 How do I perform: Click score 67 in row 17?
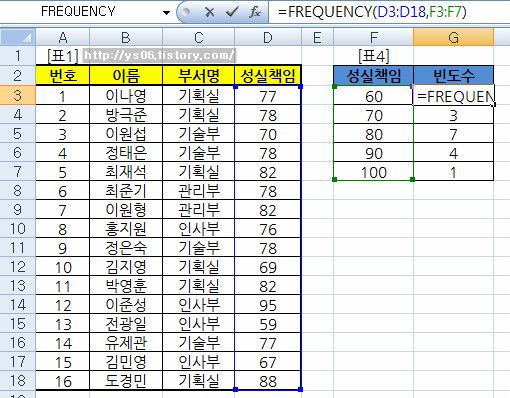tap(268, 362)
